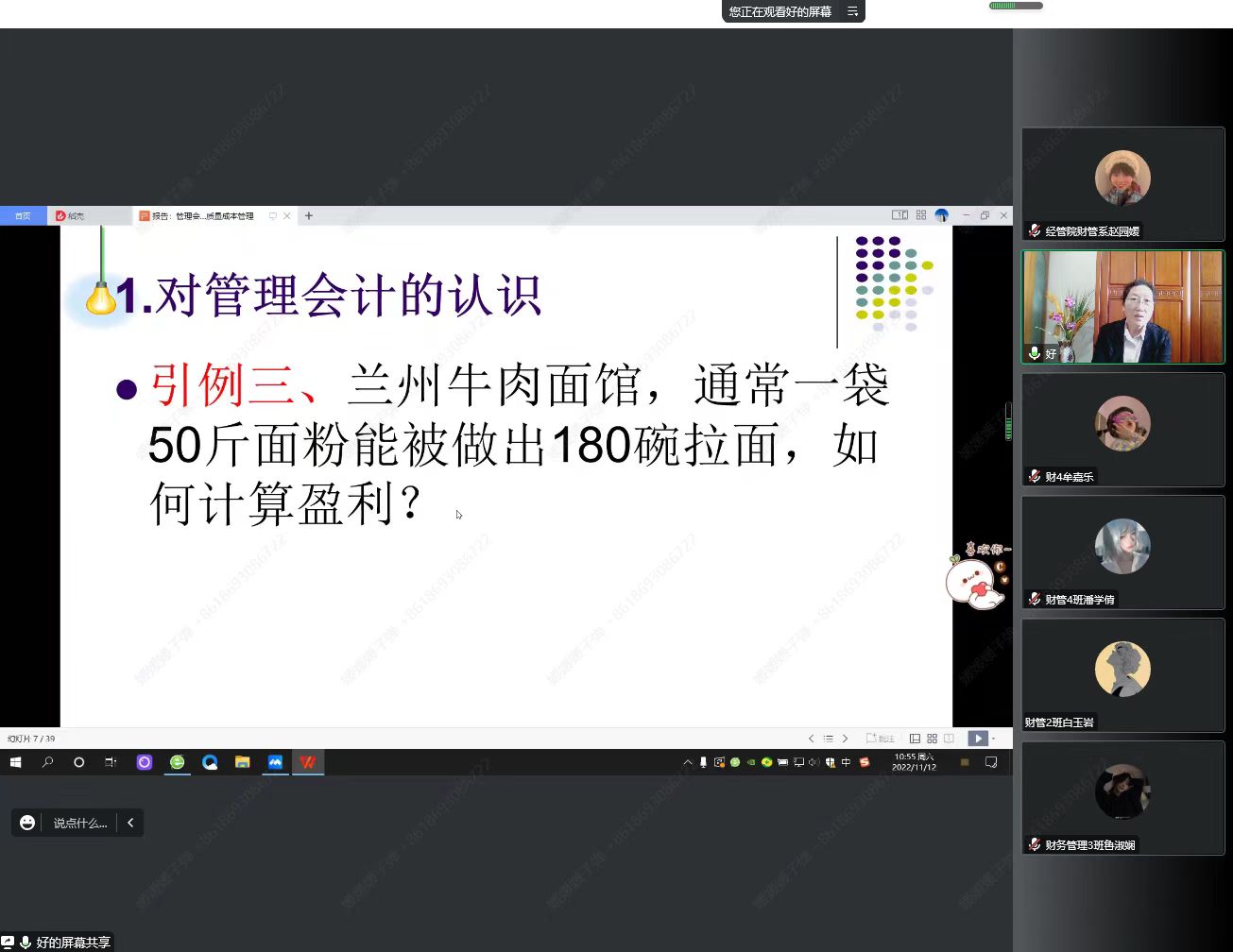Open Windows Start menu
This screenshot has width=1233, height=952.
pos(15,762)
